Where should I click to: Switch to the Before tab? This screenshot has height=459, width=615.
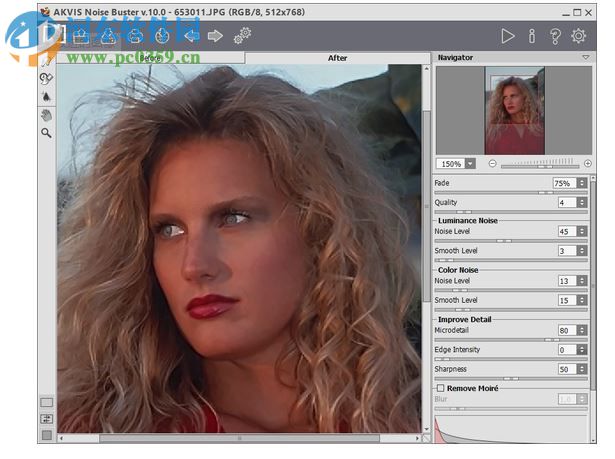click(150, 58)
